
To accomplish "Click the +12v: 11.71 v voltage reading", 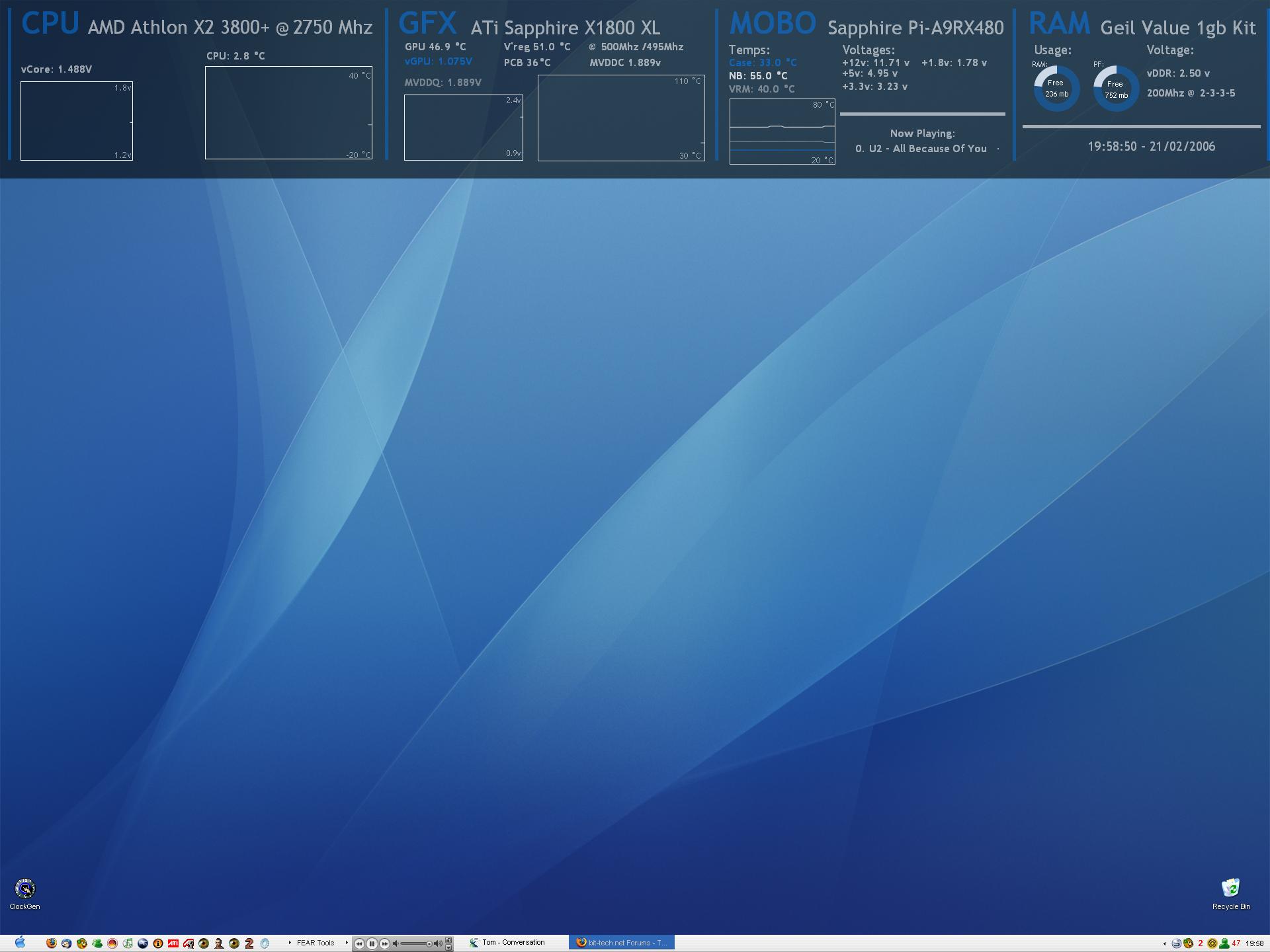I will tap(875, 63).
